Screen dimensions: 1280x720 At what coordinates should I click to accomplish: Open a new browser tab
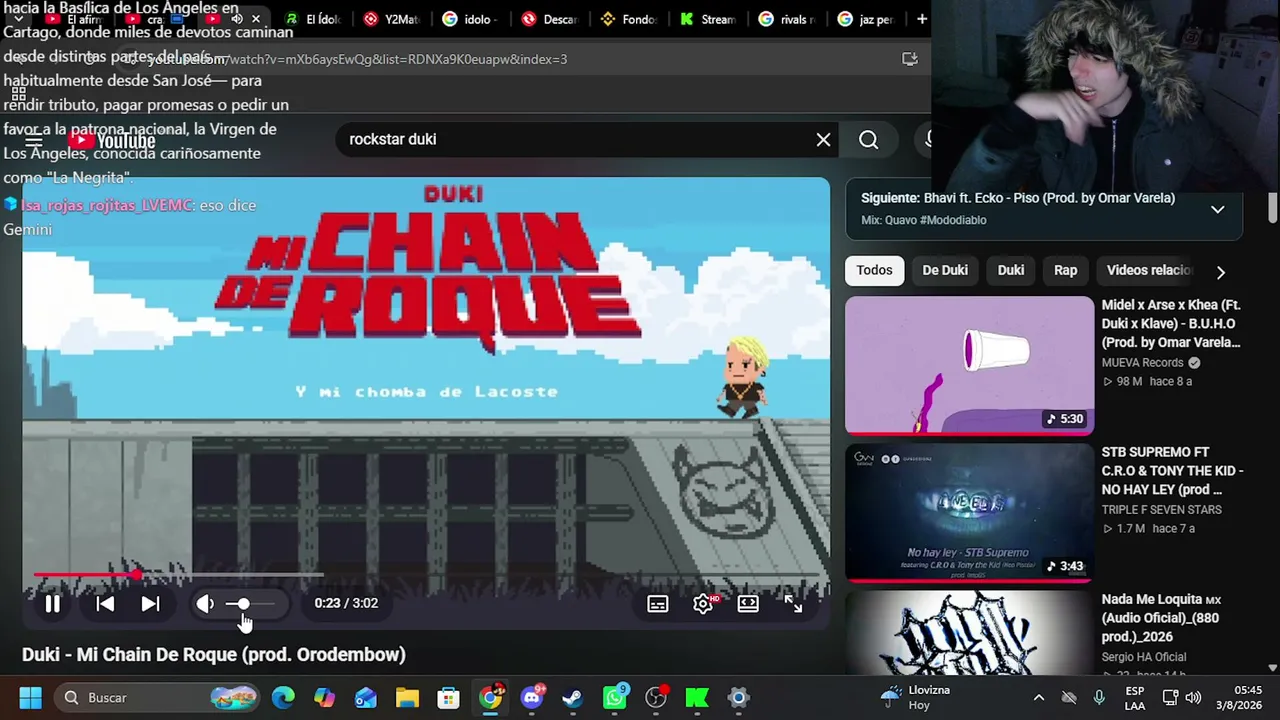coord(921,19)
